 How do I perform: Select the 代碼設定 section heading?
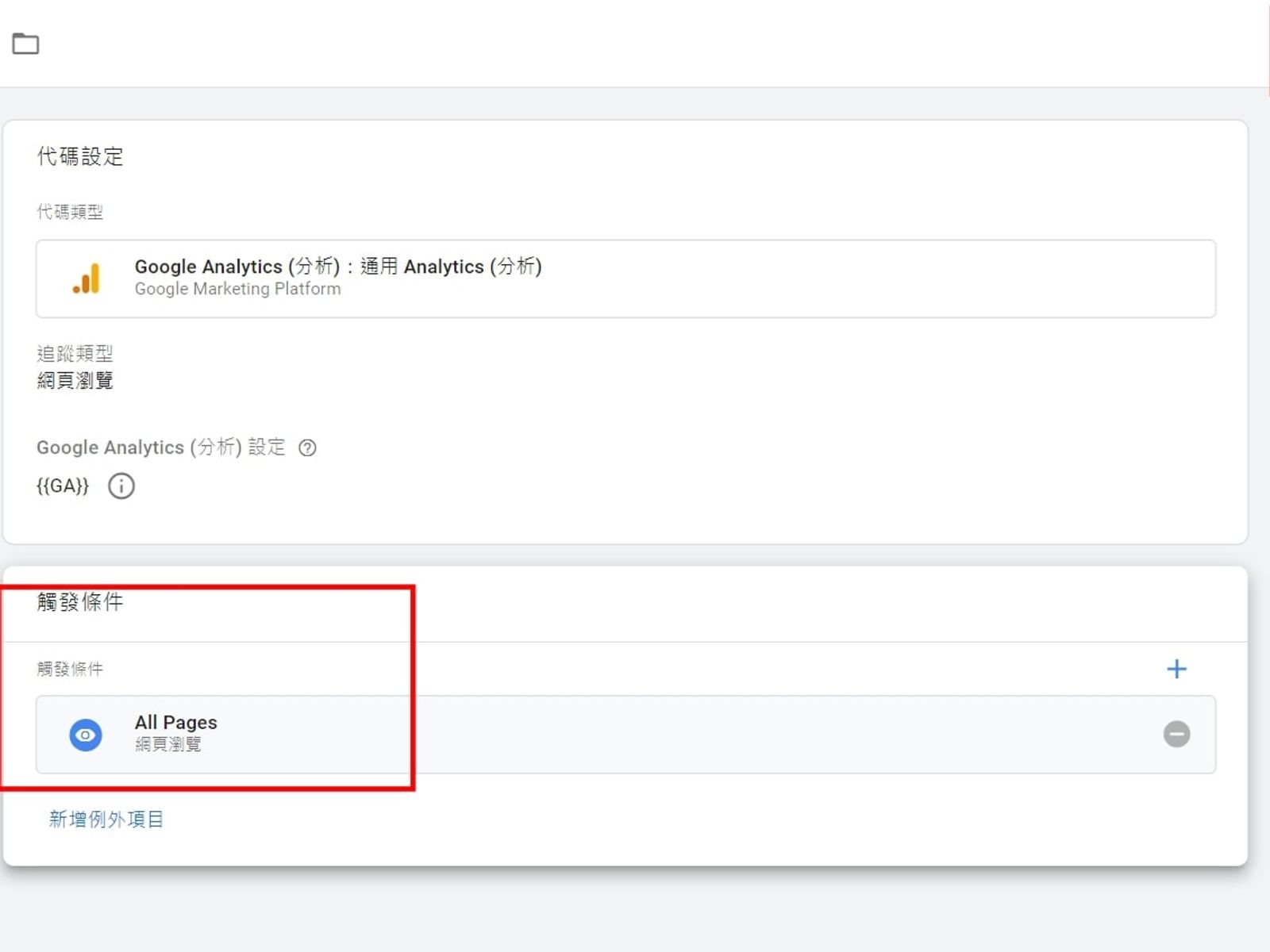(80, 156)
